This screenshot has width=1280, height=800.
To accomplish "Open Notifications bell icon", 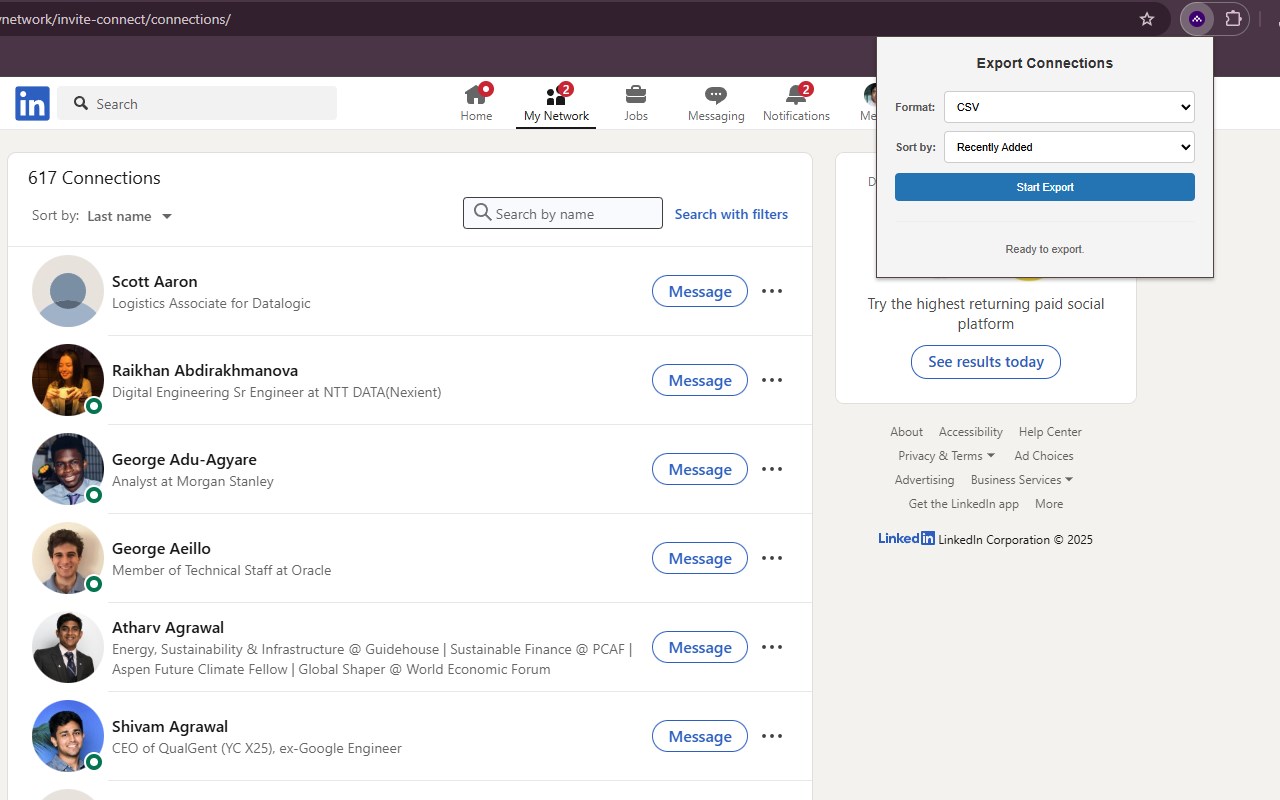I will coord(796,95).
